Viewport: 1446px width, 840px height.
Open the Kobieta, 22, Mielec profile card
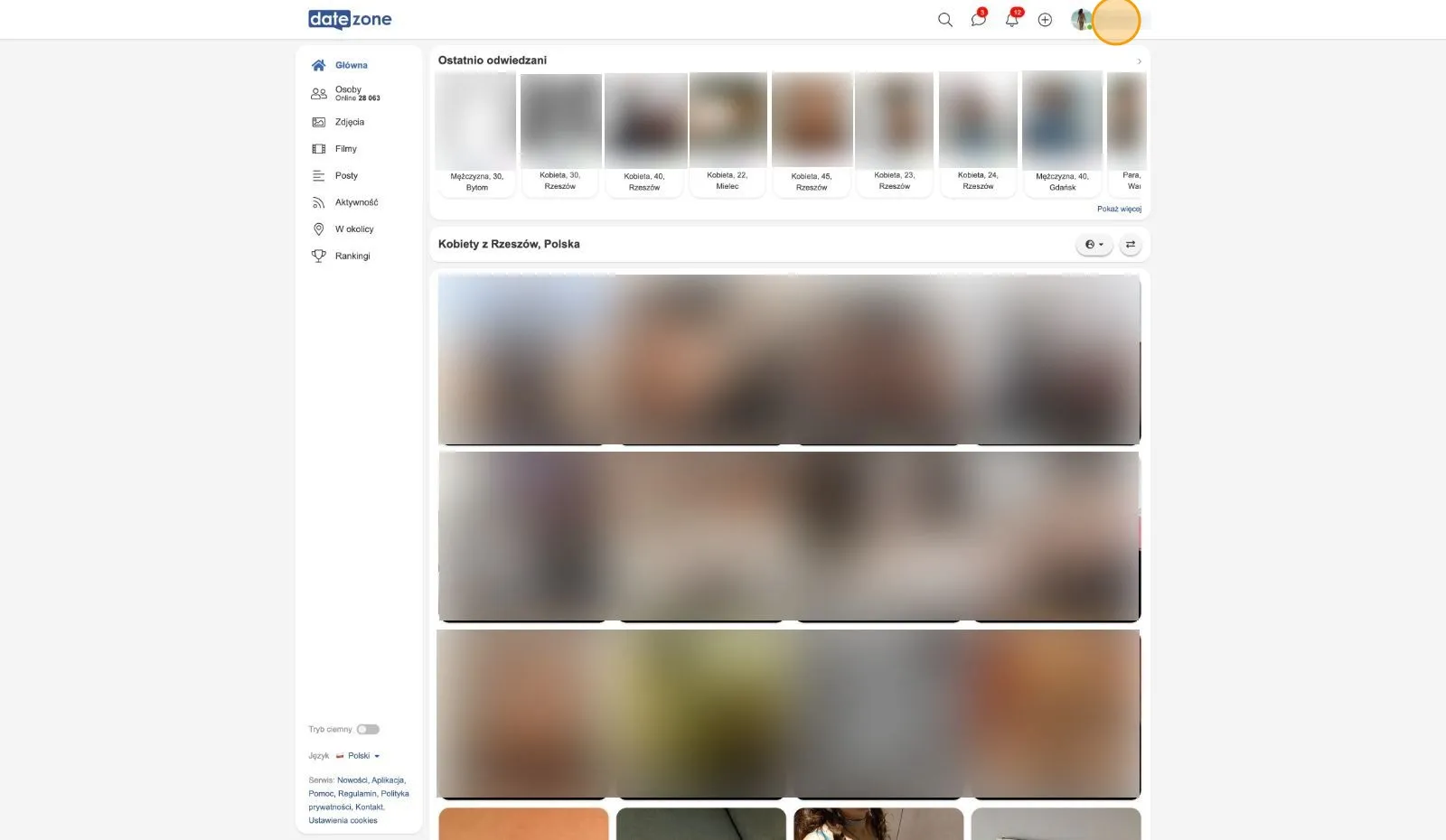coord(728,134)
